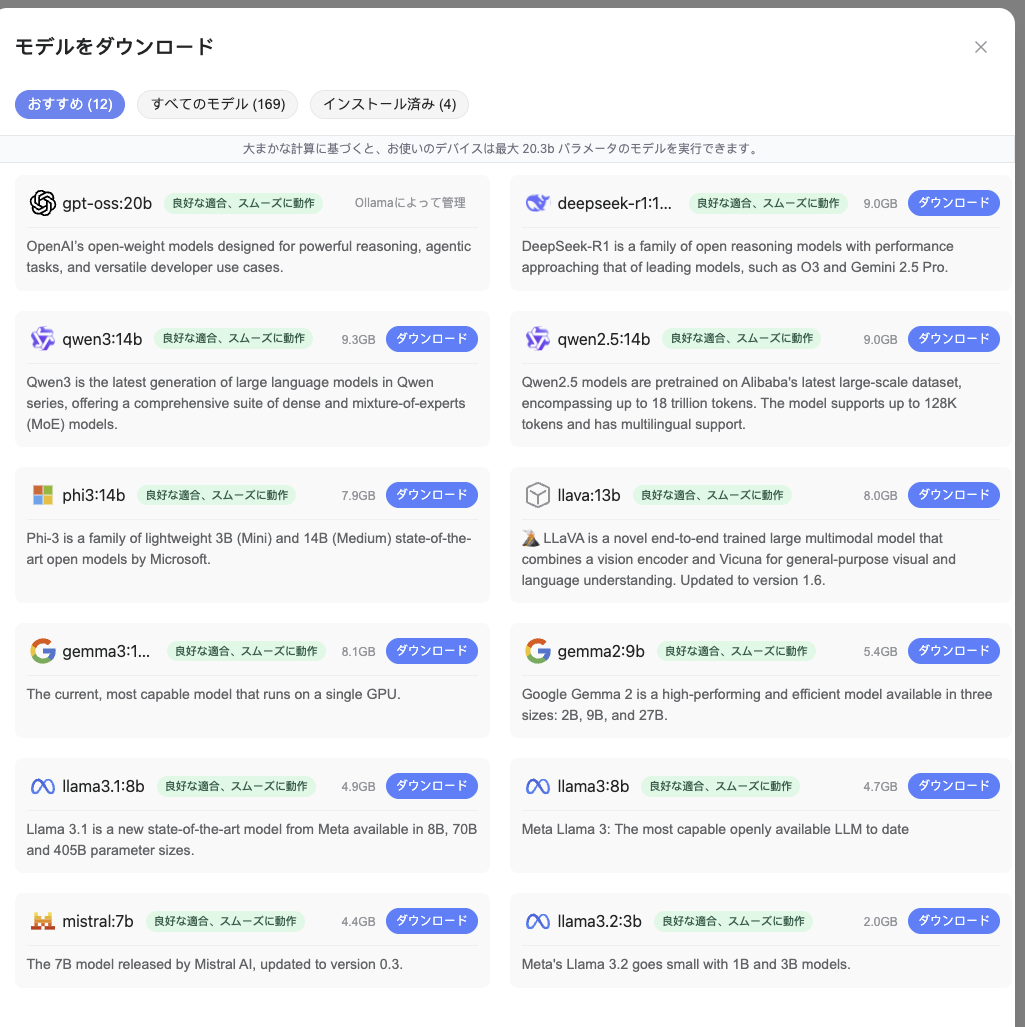Download the deepseek-r1 model
1025x1027 pixels.
954,203
